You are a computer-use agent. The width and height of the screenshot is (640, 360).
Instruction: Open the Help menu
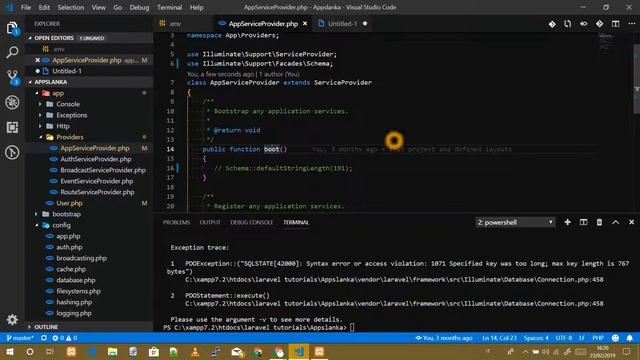(196, 7)
